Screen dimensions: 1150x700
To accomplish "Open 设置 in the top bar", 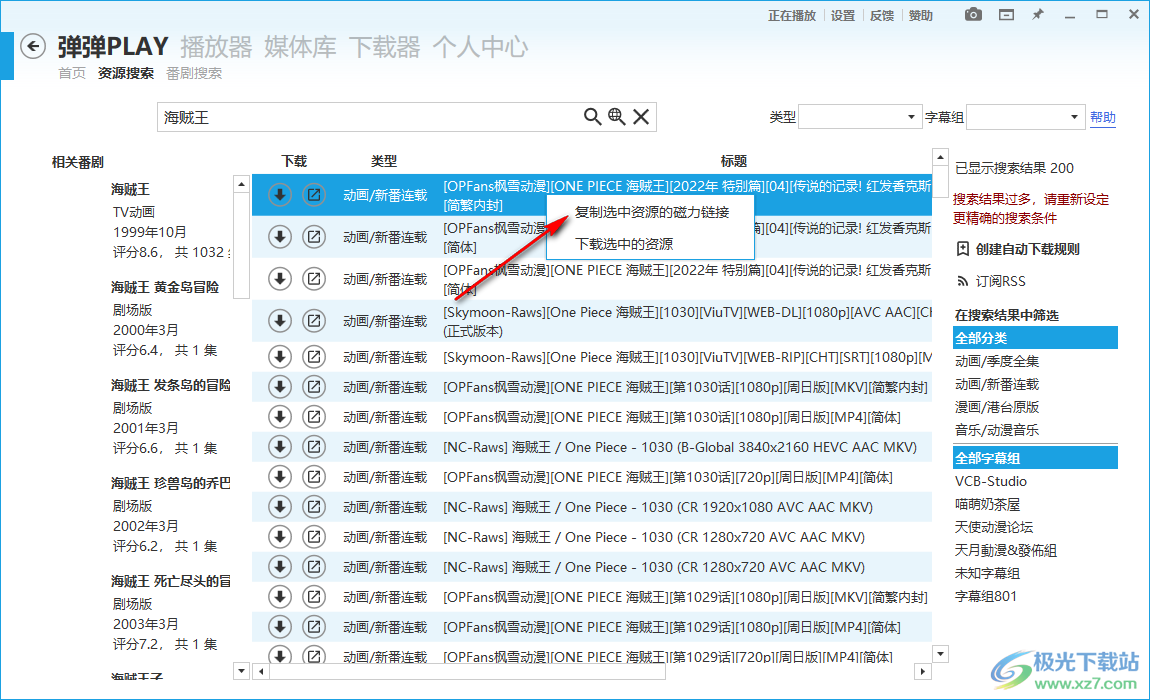I will 843,15.
